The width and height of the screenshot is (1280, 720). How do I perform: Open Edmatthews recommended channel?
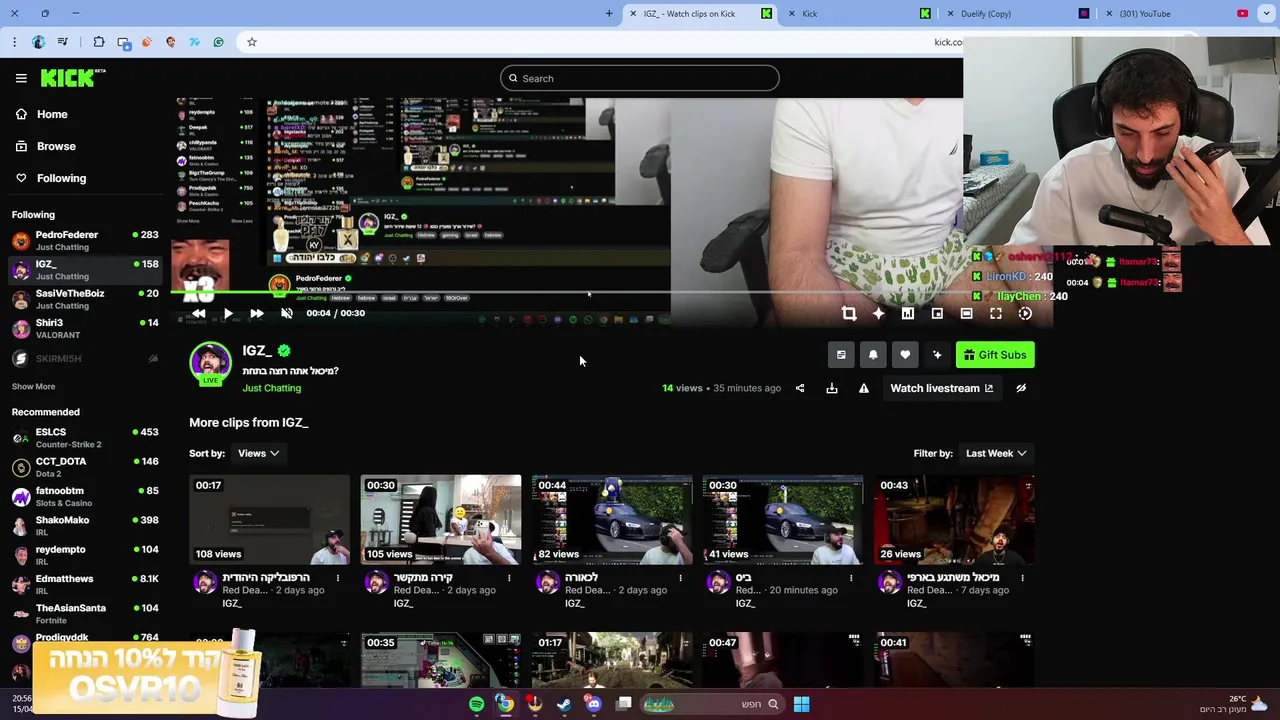pos(85,584)
